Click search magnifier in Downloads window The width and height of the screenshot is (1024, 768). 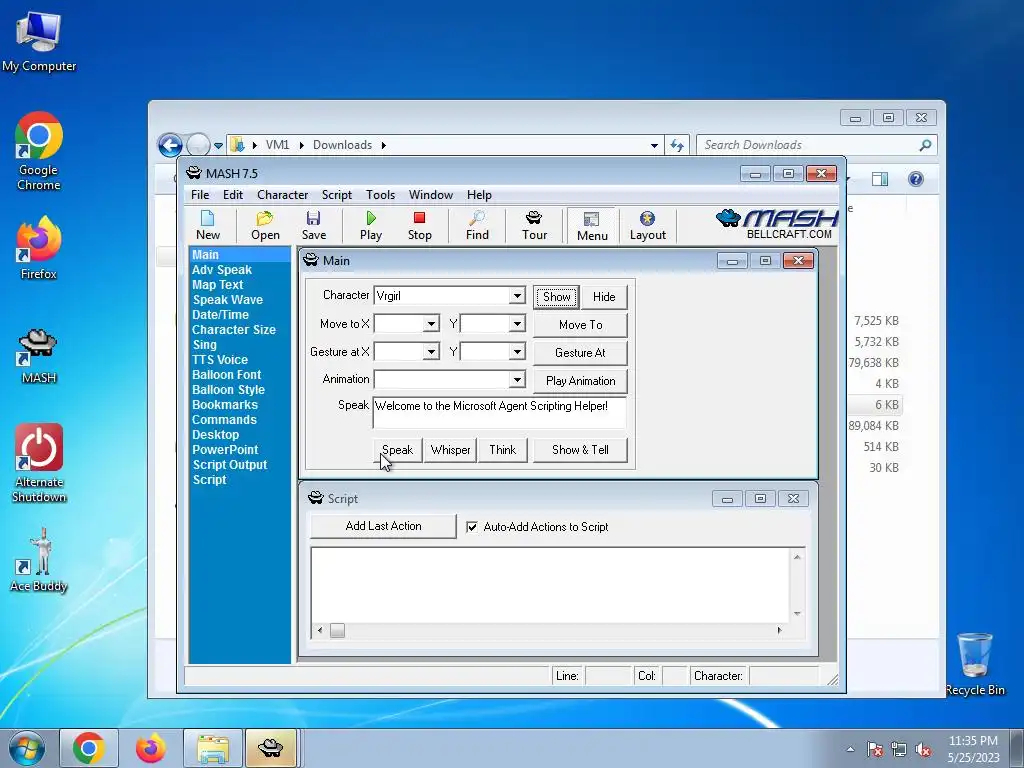coord(925,145)
